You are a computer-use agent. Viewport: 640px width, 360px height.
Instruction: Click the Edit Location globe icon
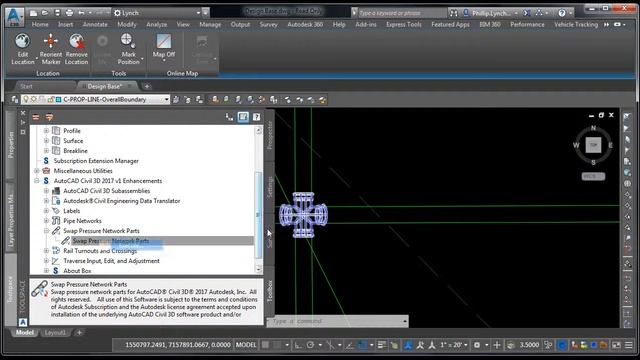22,41
